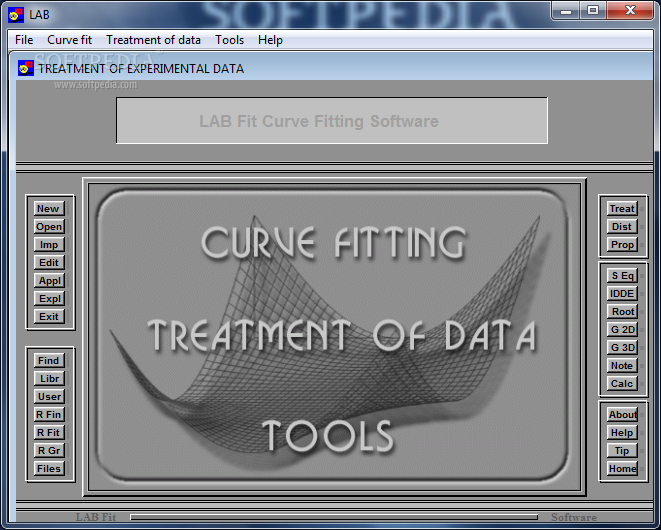661x530 pixels.
Task: Click the R Fin button
Action: coord(49,414)
